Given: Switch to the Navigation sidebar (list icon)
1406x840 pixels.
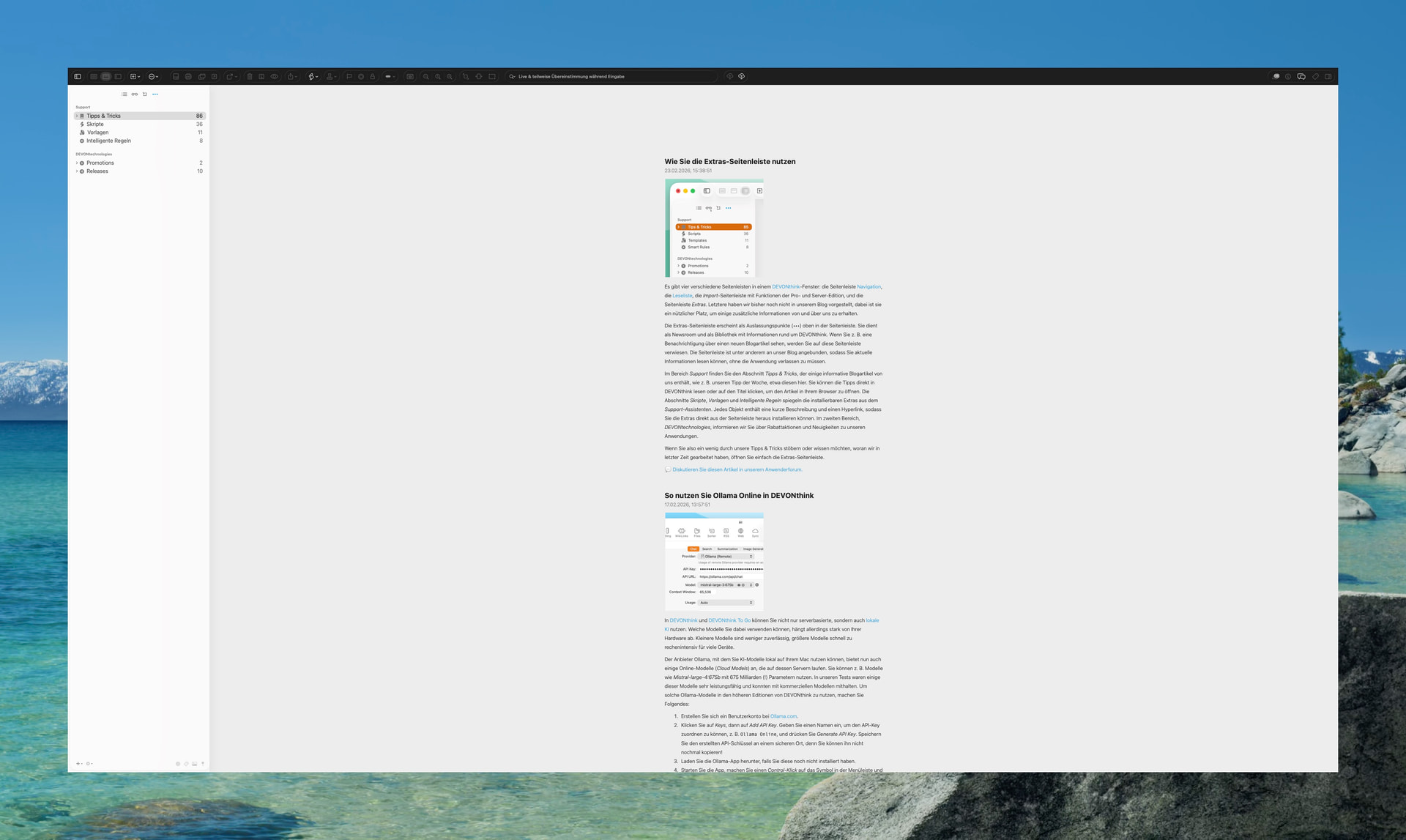Looking at the screenshot, I should 124,94.
